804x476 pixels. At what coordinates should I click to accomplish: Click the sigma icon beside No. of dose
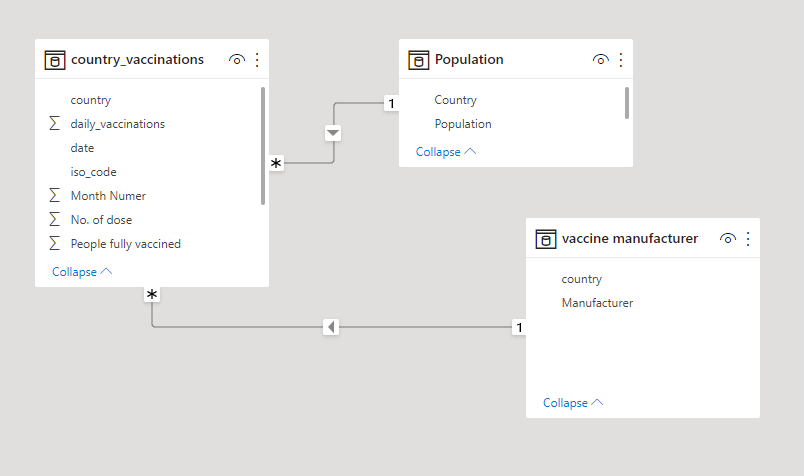[x=54, y=219]
